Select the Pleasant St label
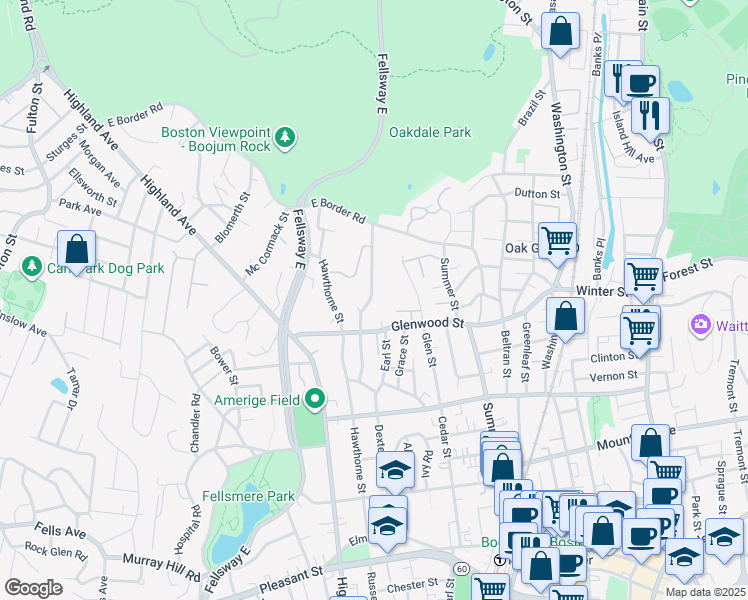The height and width of the screenshot is (600, 748). click(291, 579)
